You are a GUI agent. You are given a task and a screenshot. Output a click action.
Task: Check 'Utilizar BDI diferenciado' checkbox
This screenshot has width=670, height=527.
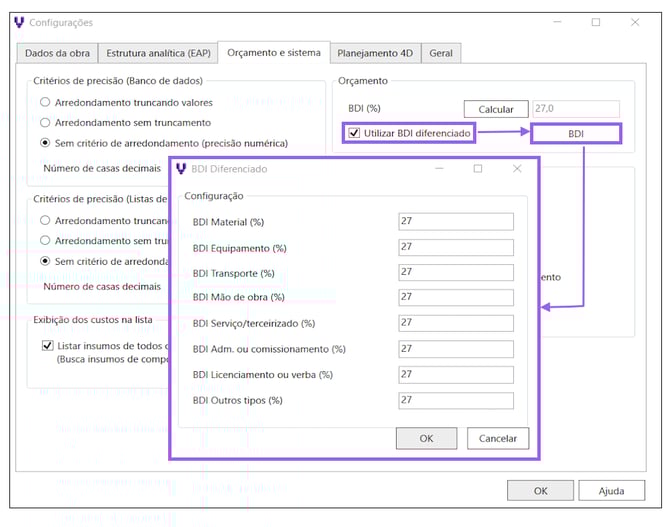(x=354, y=133)
